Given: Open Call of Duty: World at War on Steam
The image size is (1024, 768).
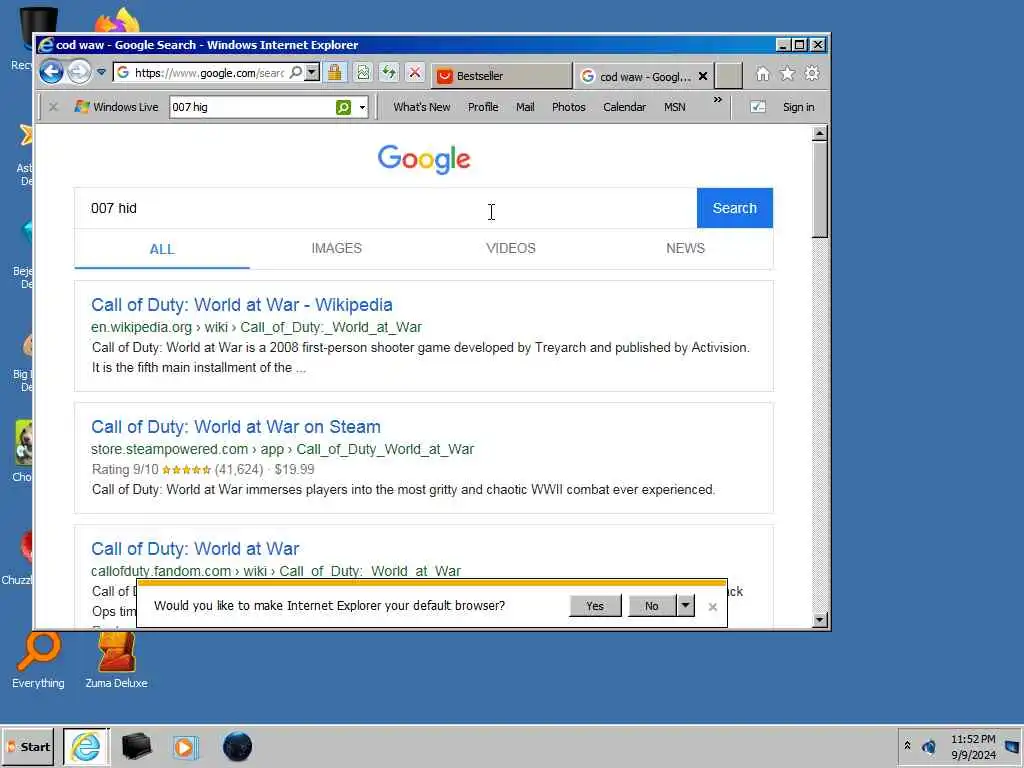Looking at the screenshot, I should pyautogui.click(x=236, y=427).
